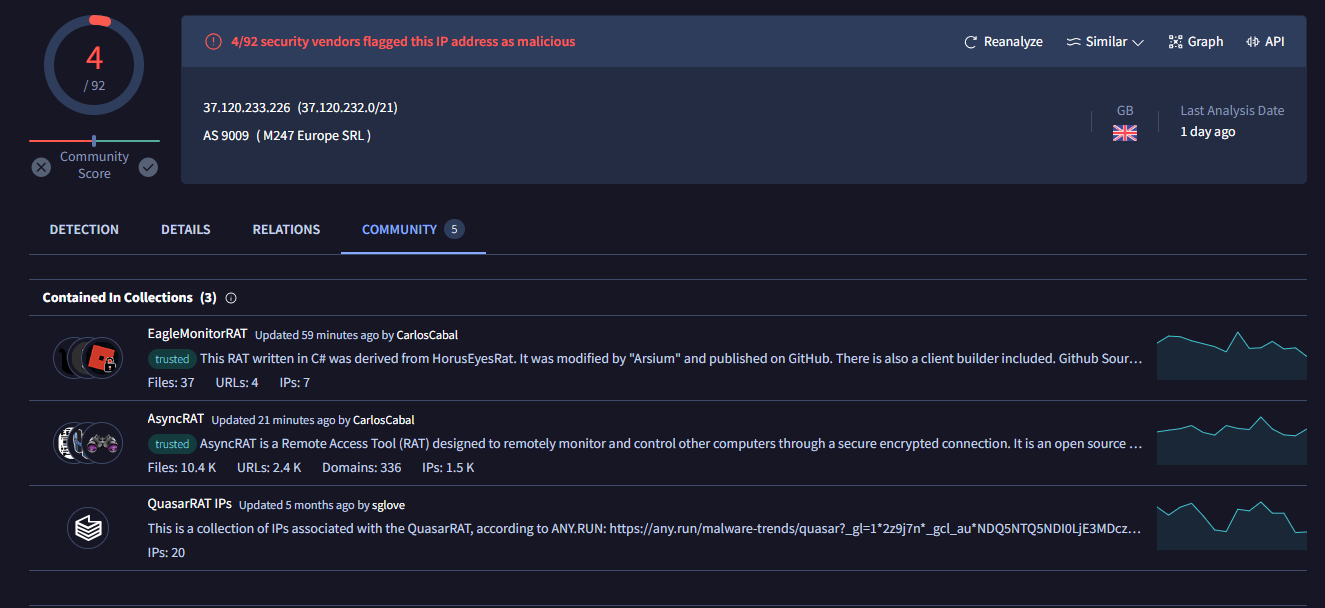Click the QuasarRAT IPs stack icon
This screenshot has height=608, width=1325.
pyautogui.click(x=88, y=528)
